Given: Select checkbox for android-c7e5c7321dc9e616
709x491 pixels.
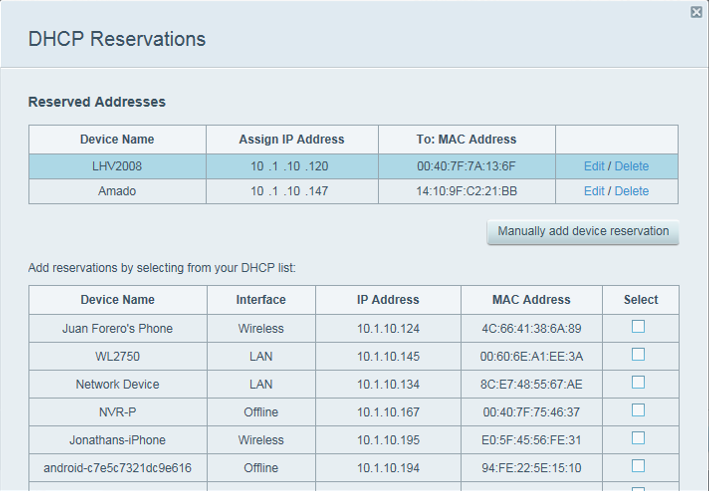Looking at the screenshot, I should pos(638,466).
